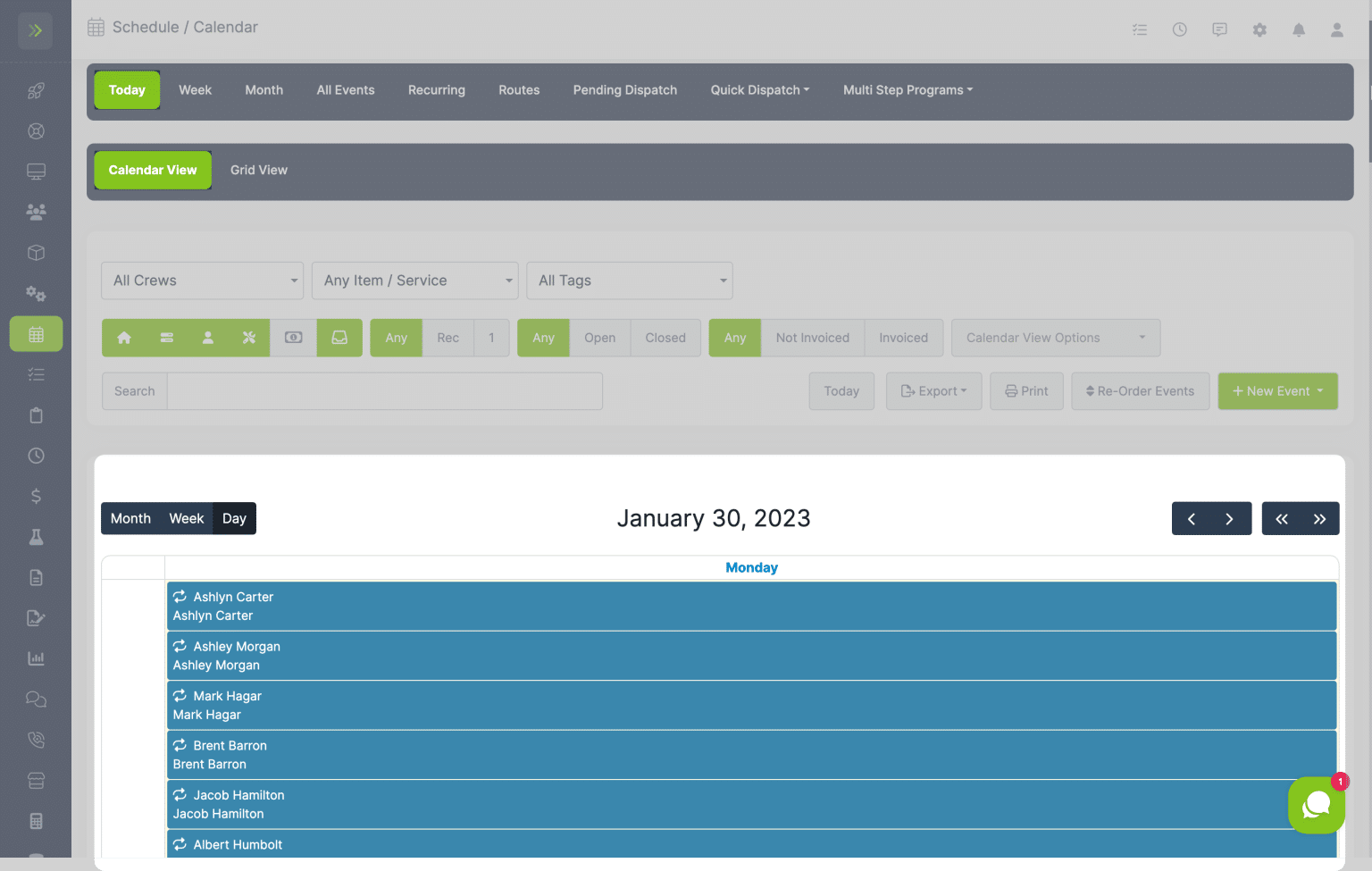Image resolution: width=1372 pixels, height=871 pixels.
Task: Toggle the home filter in the filter bar
Action: pyautogui.click(x=123, y=338)
